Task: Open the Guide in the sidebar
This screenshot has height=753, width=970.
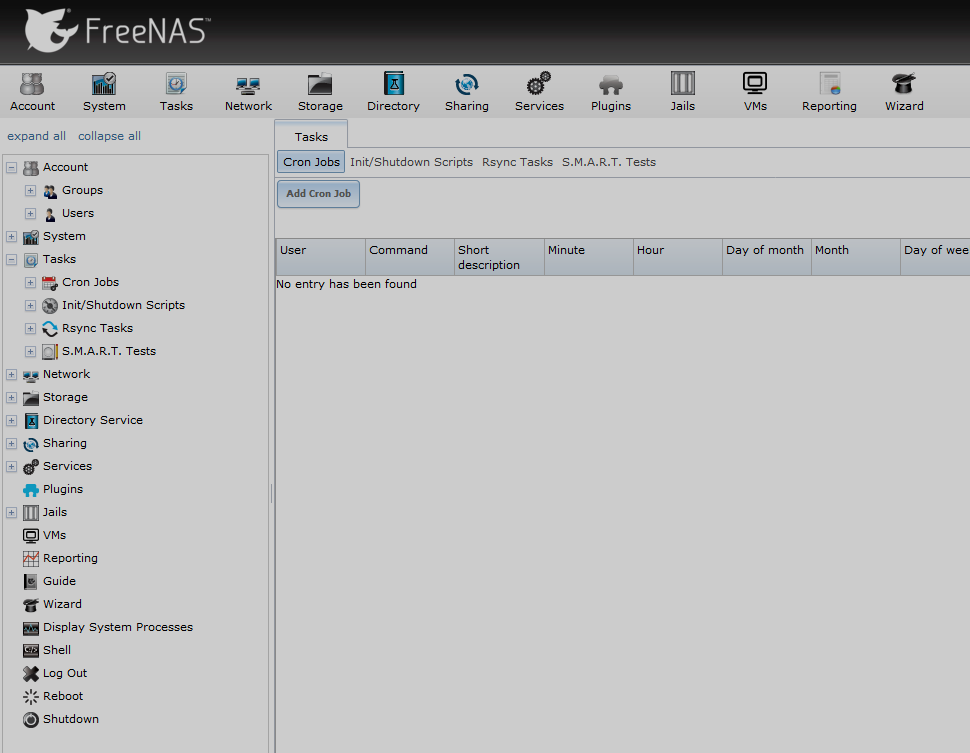Action: click(59, 581)
